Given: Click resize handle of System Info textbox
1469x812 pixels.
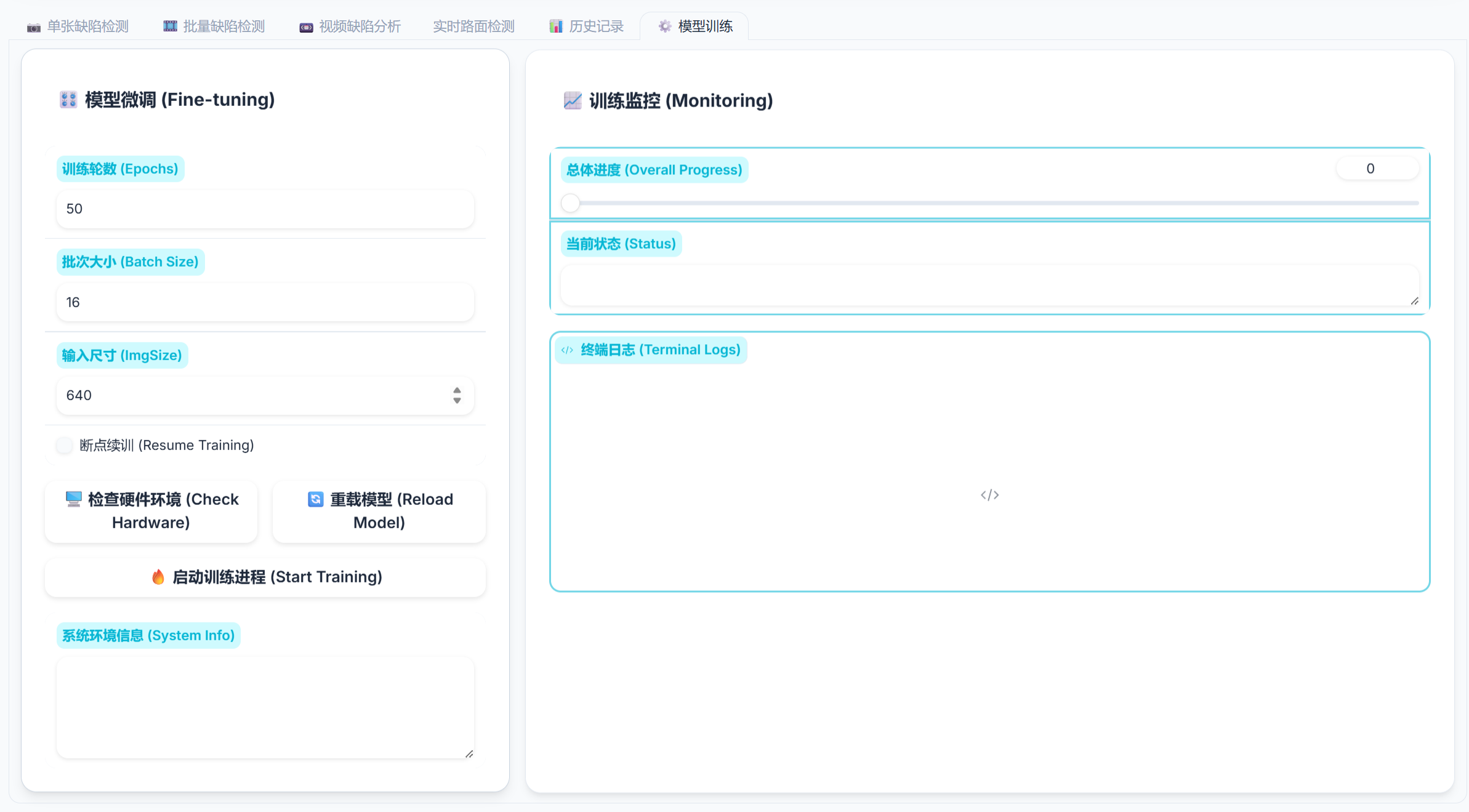Looking at the screenshot, I should coord(469,754).
